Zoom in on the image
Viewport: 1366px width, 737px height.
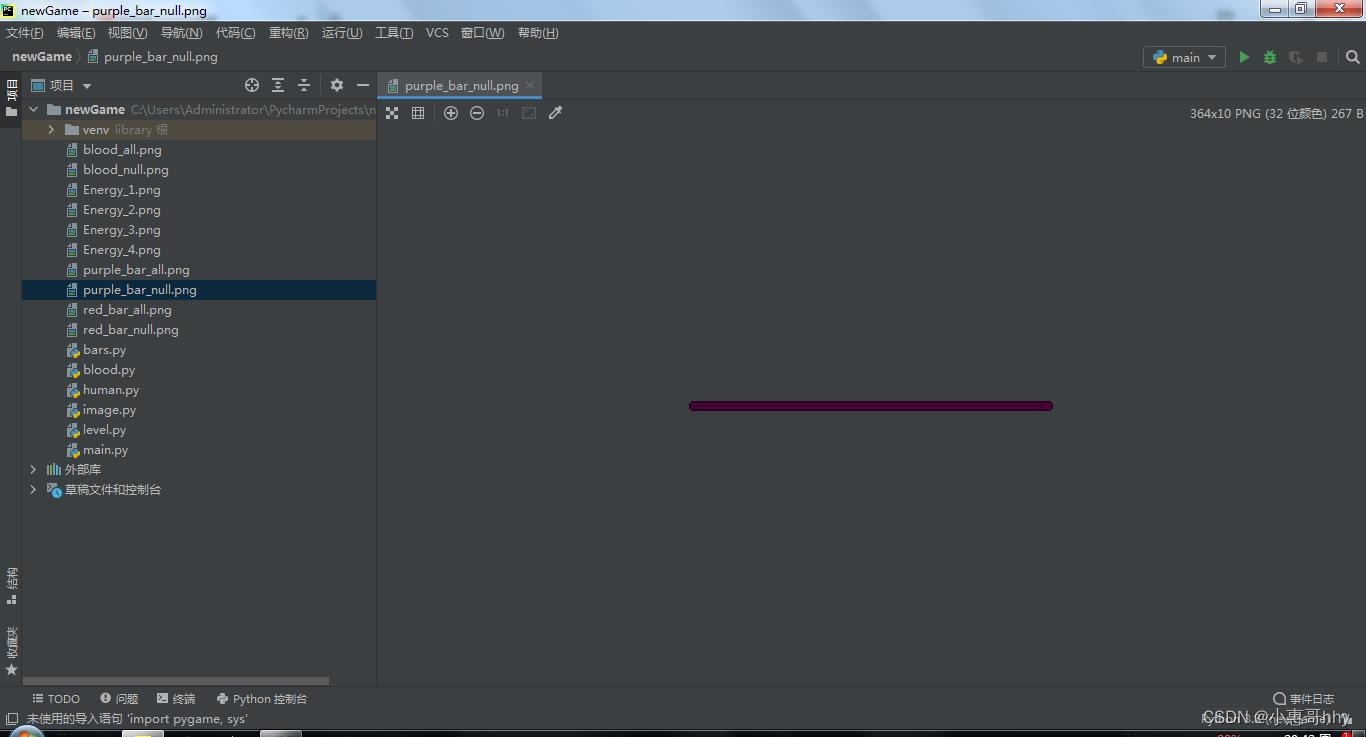[451, 113]
